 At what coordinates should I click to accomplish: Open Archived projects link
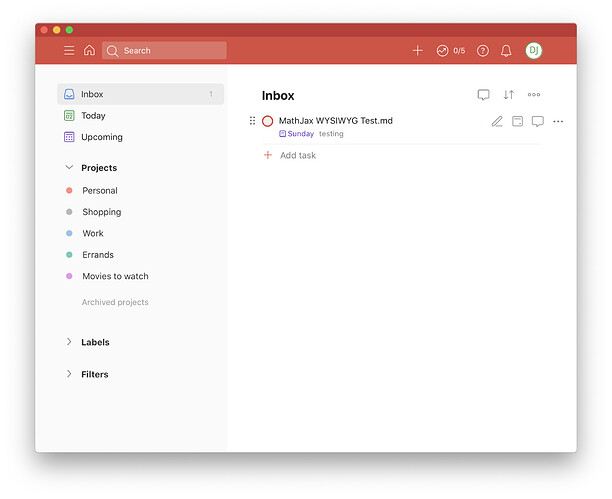[x=115, y=302]
